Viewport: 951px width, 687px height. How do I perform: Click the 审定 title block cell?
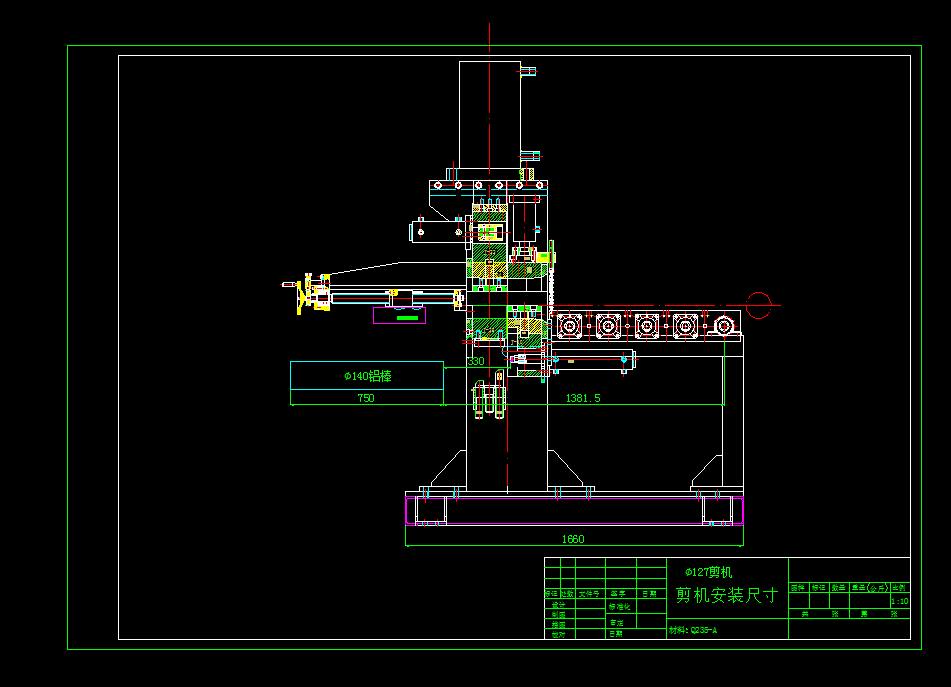pos(616,620)
